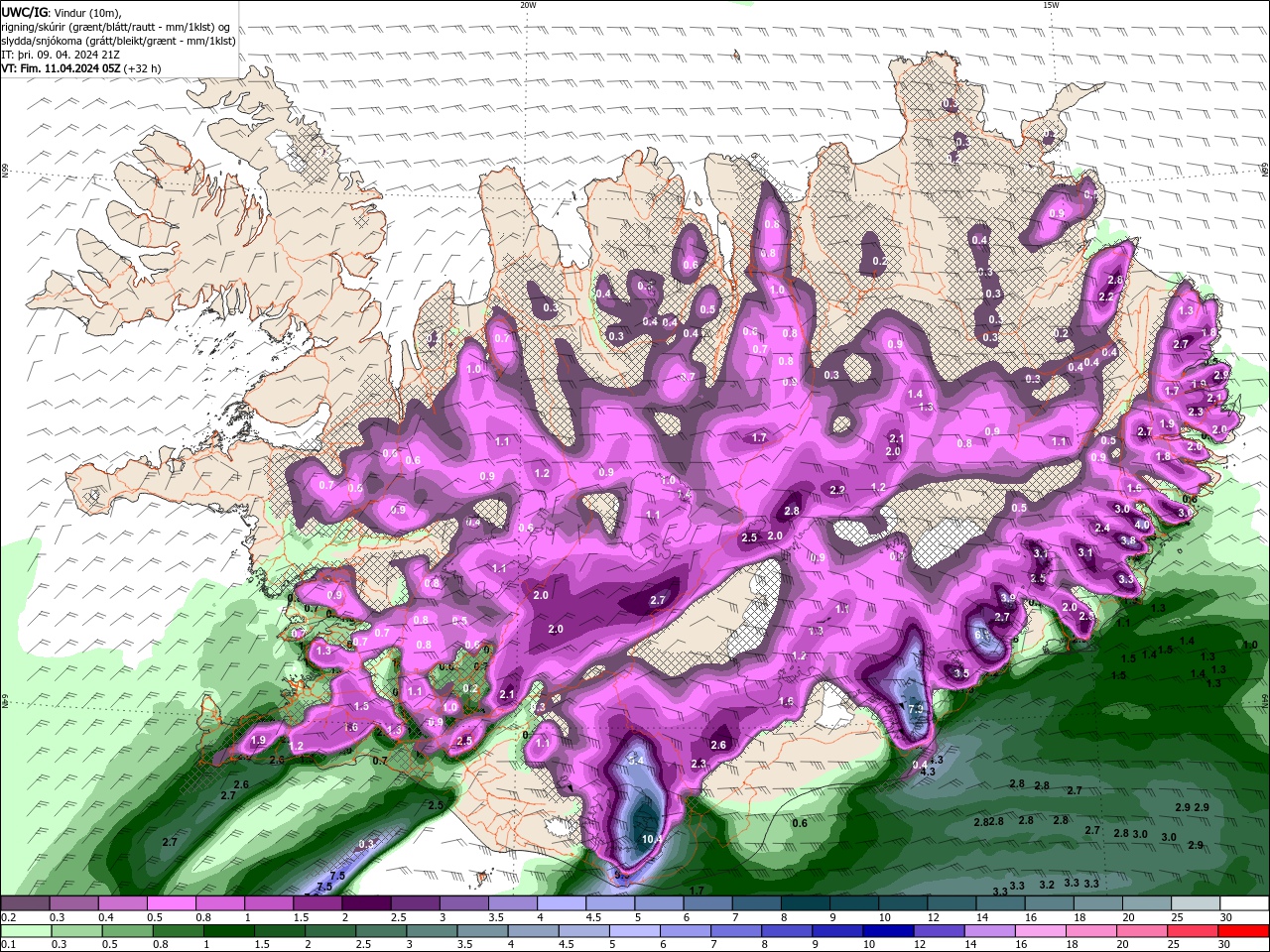Click the 'slydda/snjókoma' legend description line
The height and width of the screenshot is (952, 1270).
coord(118,41)
